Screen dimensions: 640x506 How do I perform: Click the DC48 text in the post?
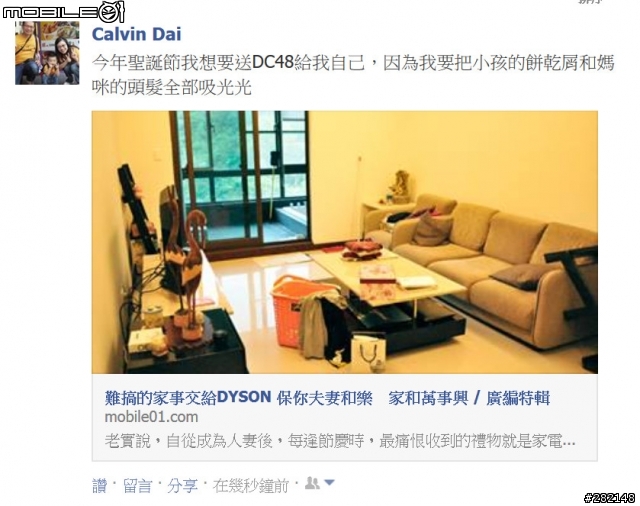pos(273,62)
